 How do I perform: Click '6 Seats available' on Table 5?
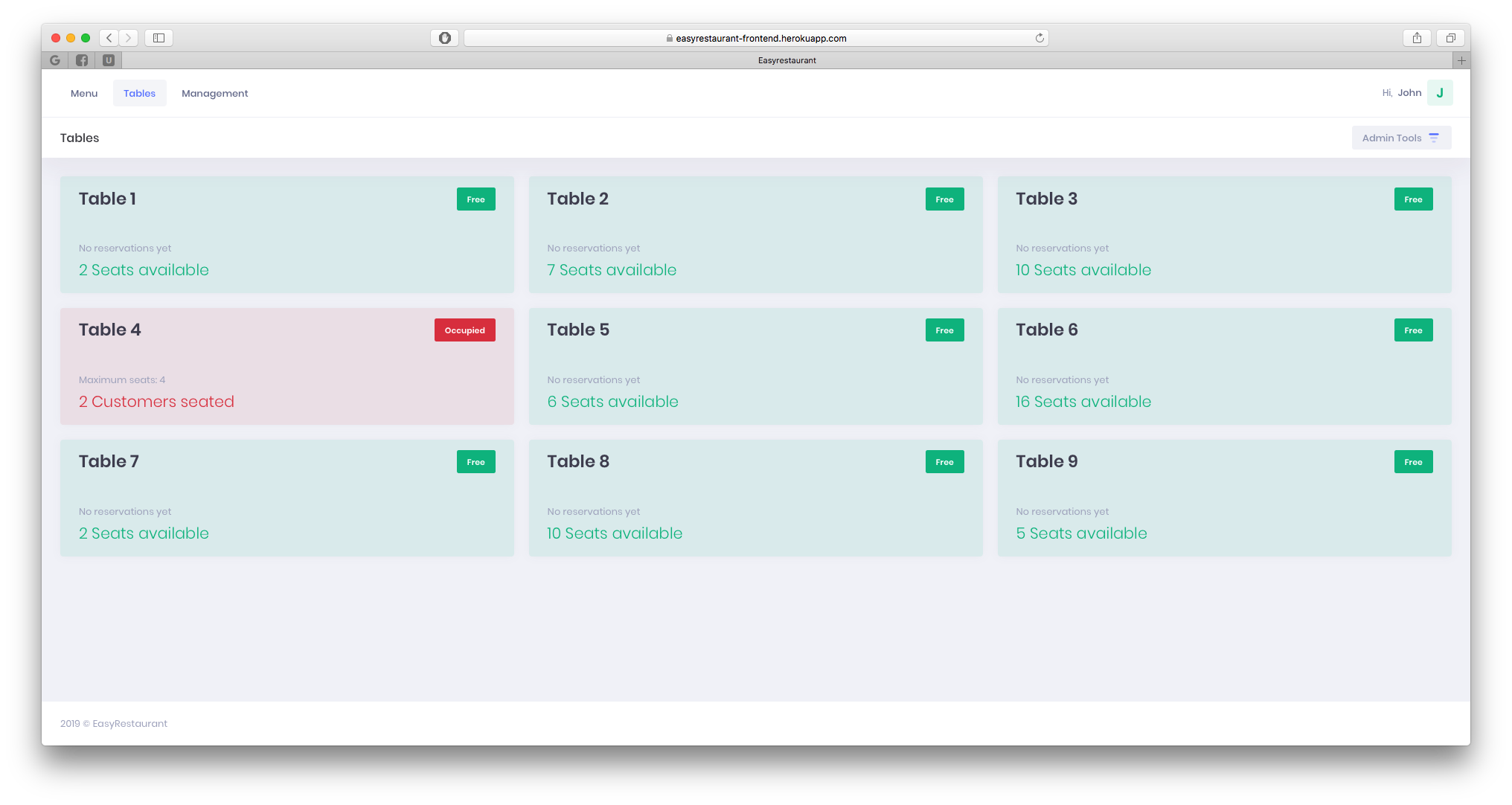tap(612, 402)
